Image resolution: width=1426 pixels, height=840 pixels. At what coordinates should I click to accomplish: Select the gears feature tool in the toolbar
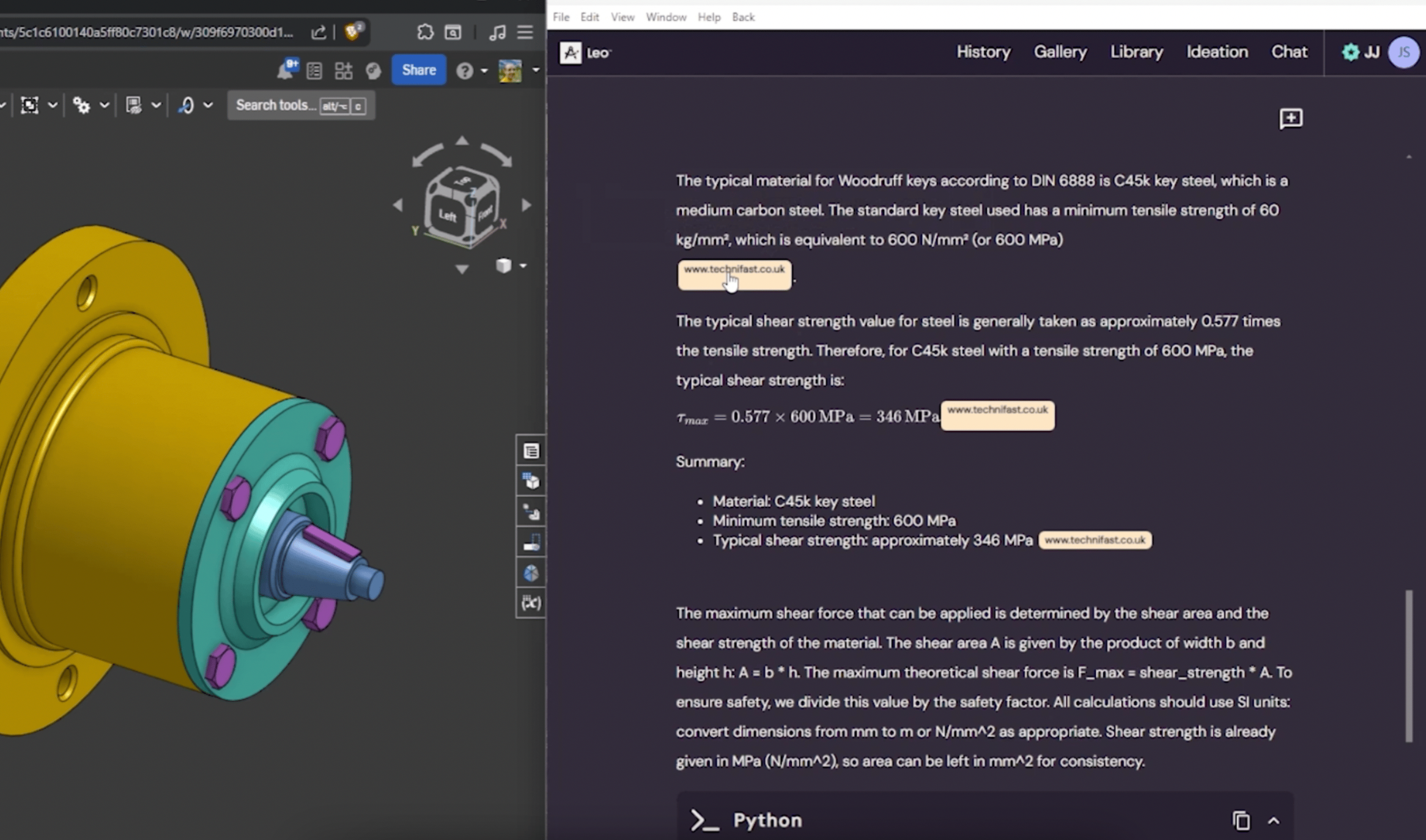(81, 105)
